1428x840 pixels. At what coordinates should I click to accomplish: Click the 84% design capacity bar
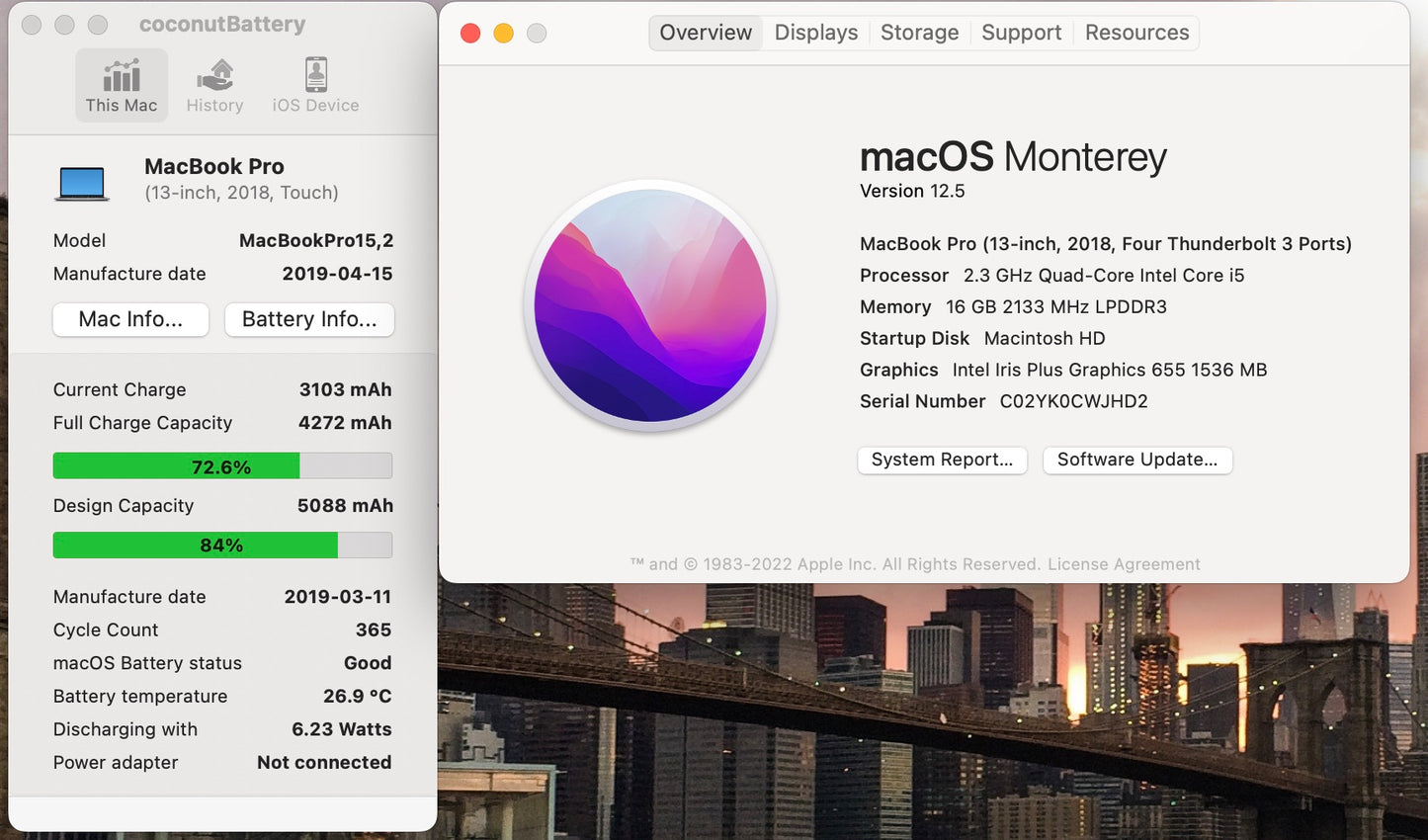coord(222,546)
